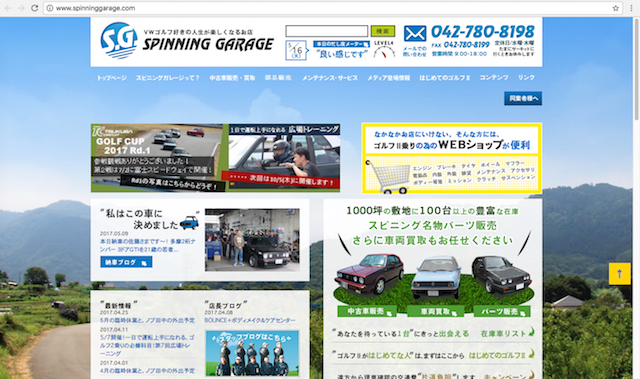Click the yellow scroll-to-top arrow button
This screenshot has width=640, height=379.
click(620, 274)
